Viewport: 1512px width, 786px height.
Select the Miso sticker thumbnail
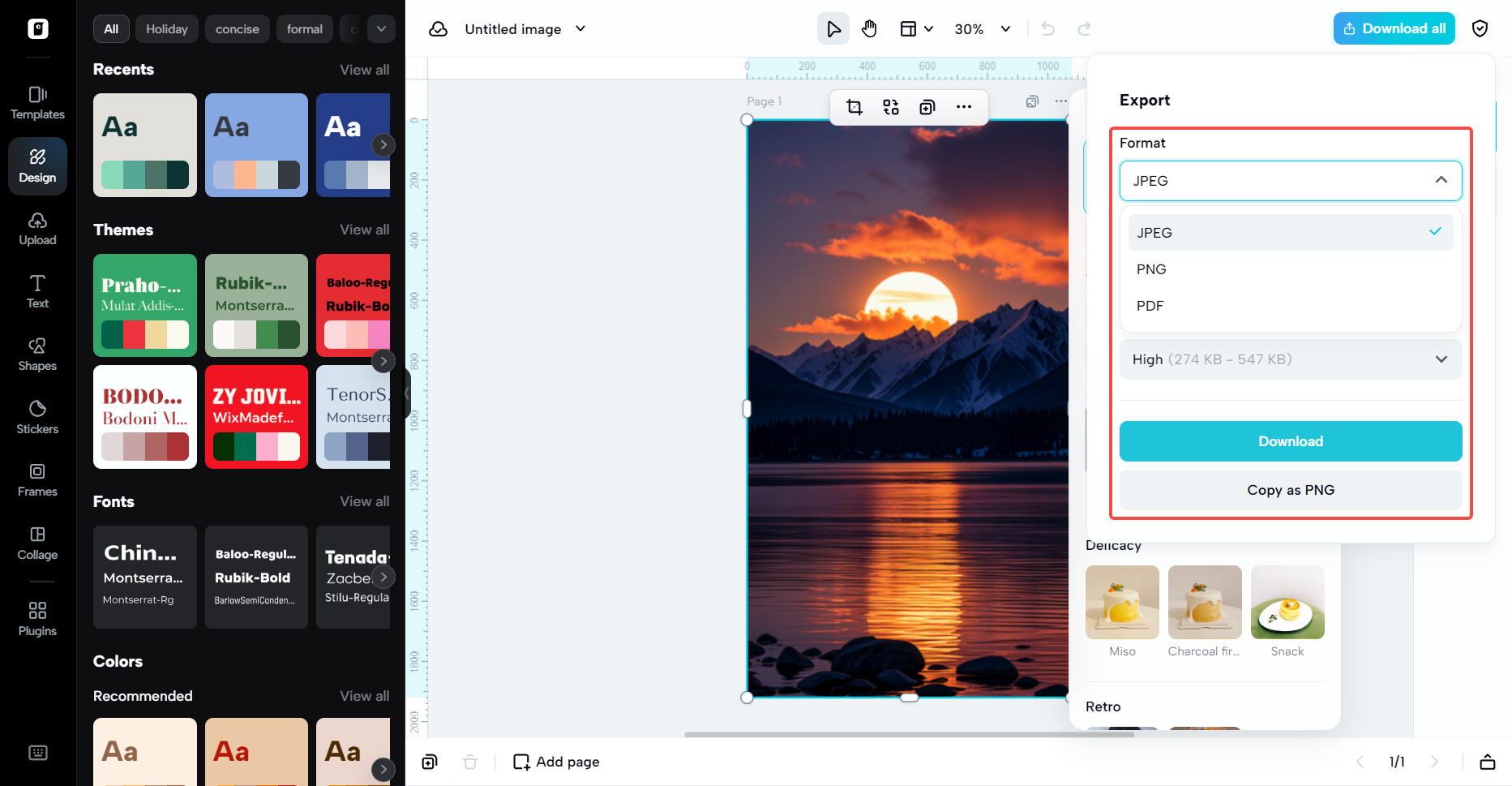pos(1122,602)
